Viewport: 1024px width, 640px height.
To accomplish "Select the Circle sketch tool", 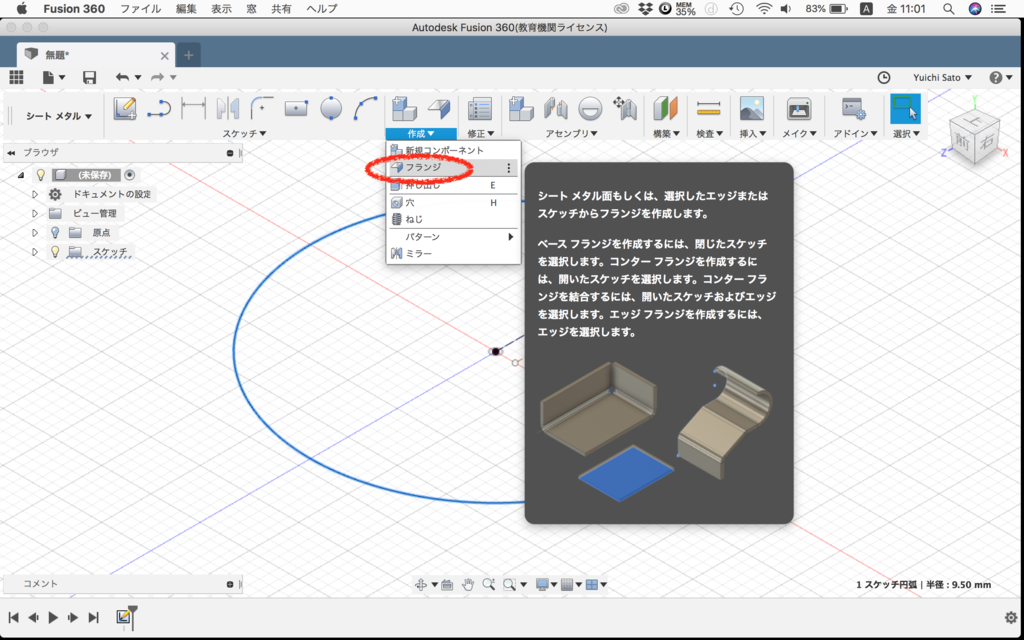I will 330,107.
